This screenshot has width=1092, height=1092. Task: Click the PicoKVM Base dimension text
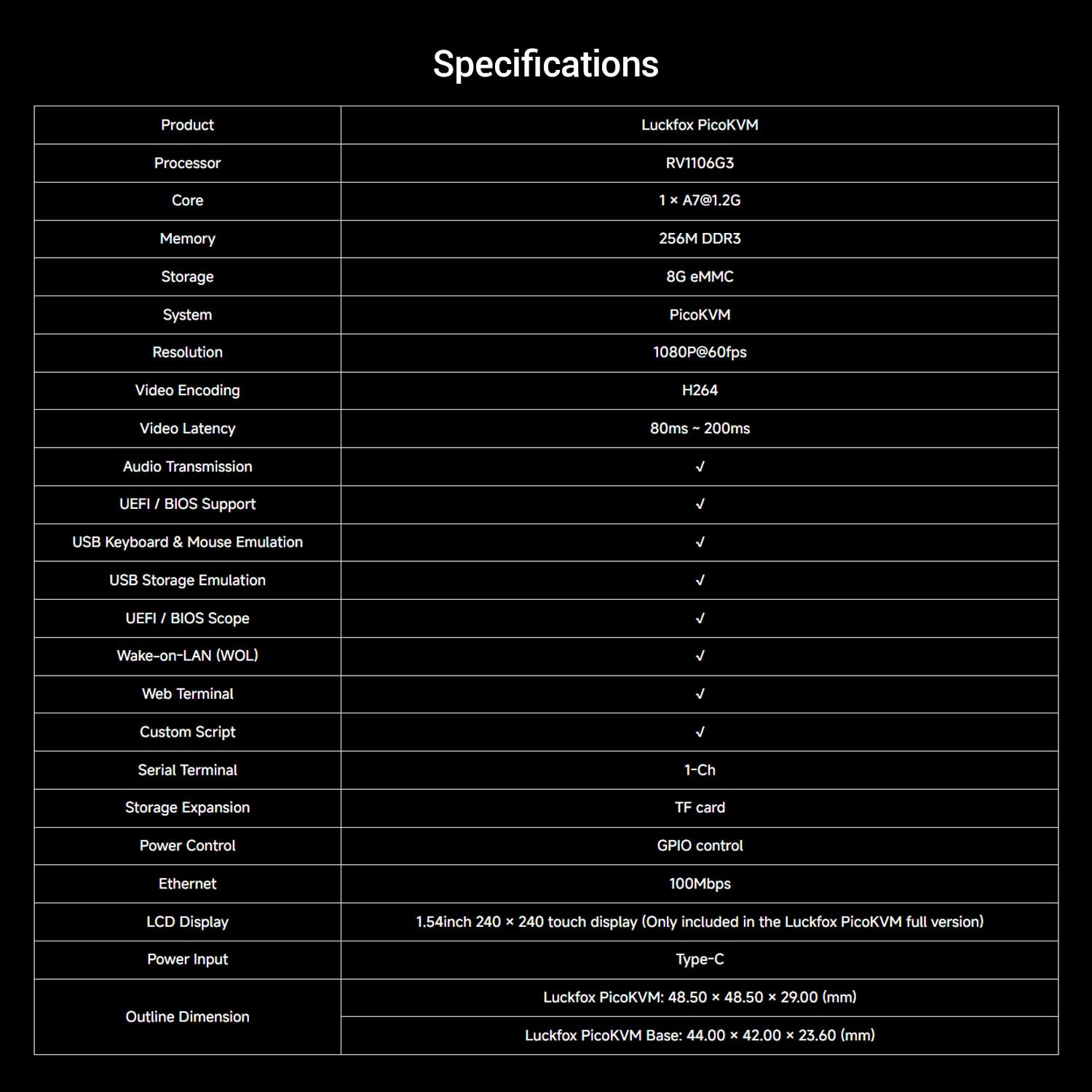click(x=700, y=1035)
